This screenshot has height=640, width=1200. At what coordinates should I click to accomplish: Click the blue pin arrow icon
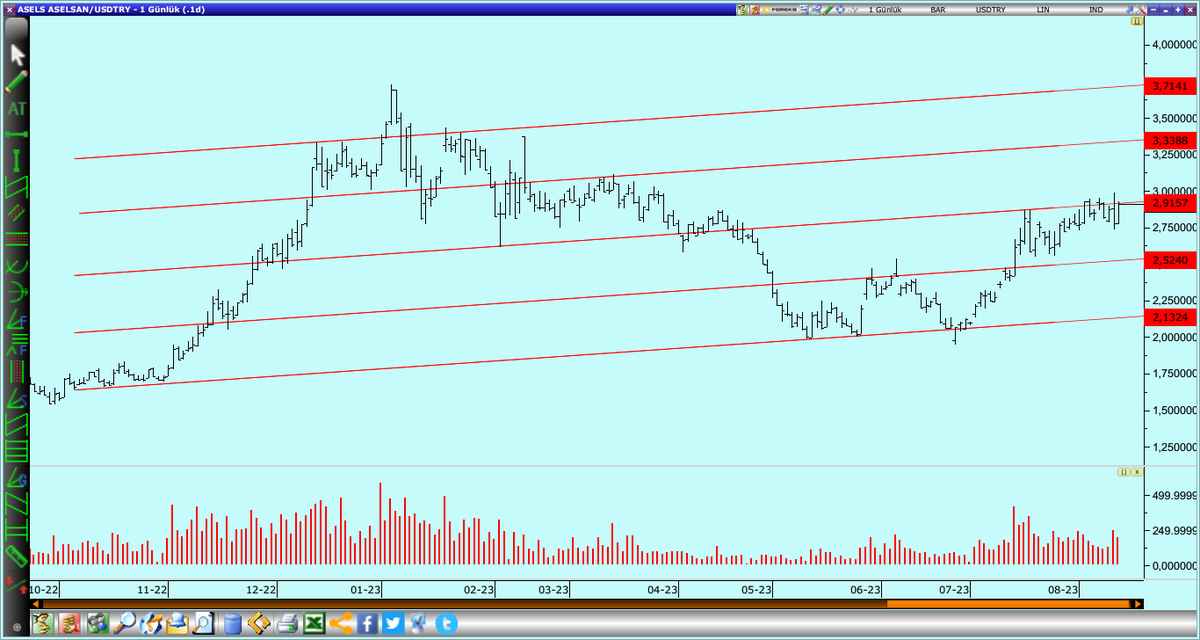[x=1129, y=9]
